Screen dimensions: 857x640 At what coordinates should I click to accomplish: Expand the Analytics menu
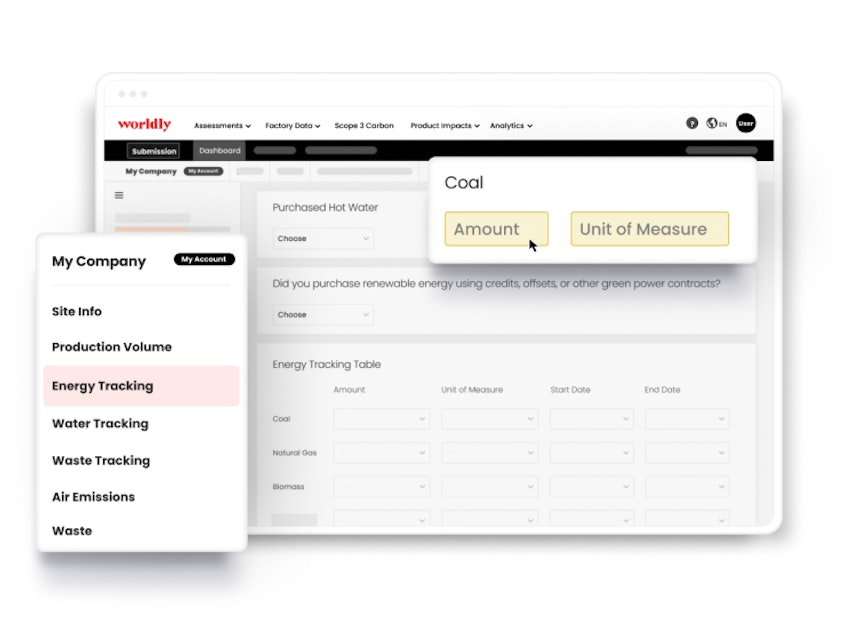click(511, 125)
